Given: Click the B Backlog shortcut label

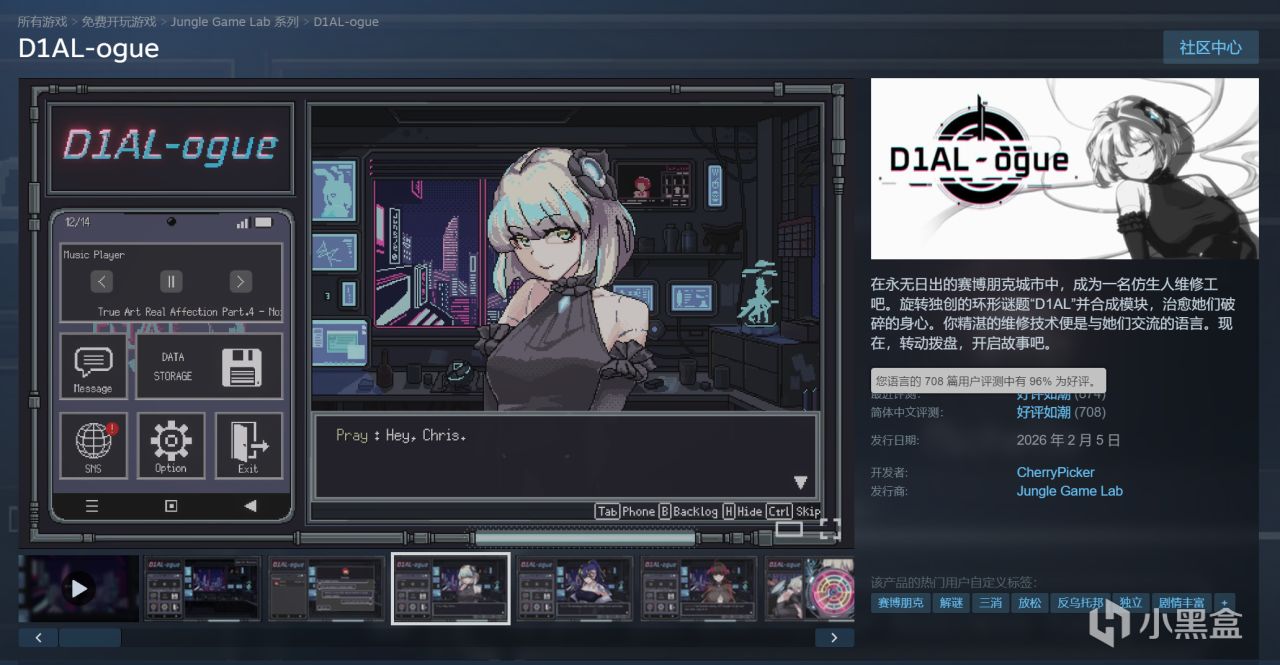Looking at the screenshot, I should click(x=688, y=511).
